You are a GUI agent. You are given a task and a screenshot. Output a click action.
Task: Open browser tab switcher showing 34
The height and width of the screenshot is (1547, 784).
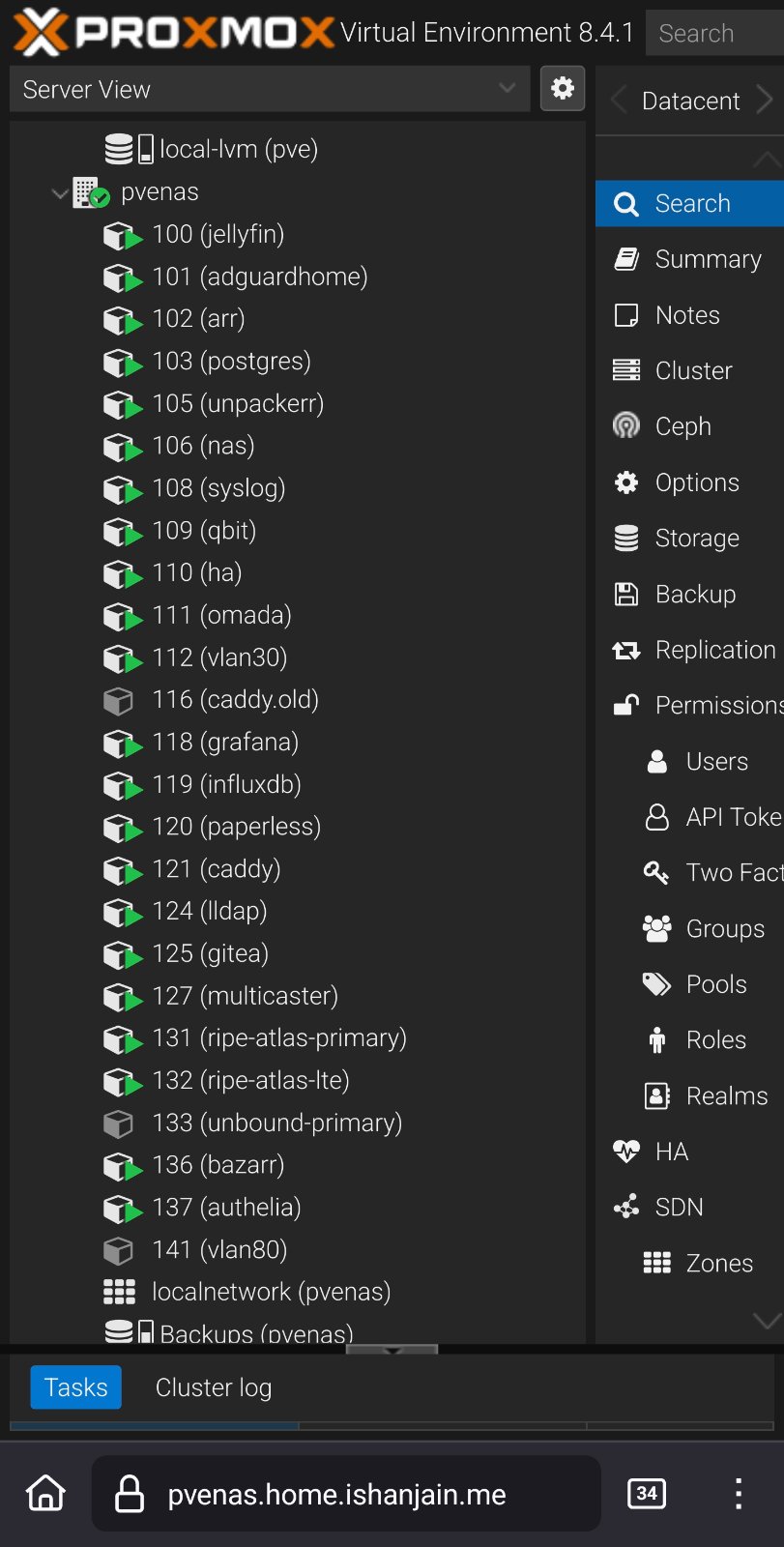coord(646,1493)
